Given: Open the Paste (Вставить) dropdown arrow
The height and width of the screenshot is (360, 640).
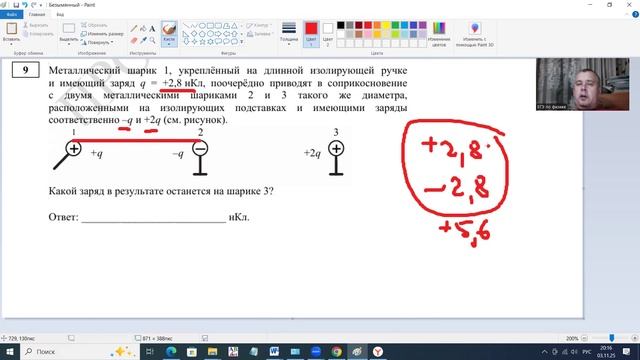Looking at the screenshot, I should 11,43.
